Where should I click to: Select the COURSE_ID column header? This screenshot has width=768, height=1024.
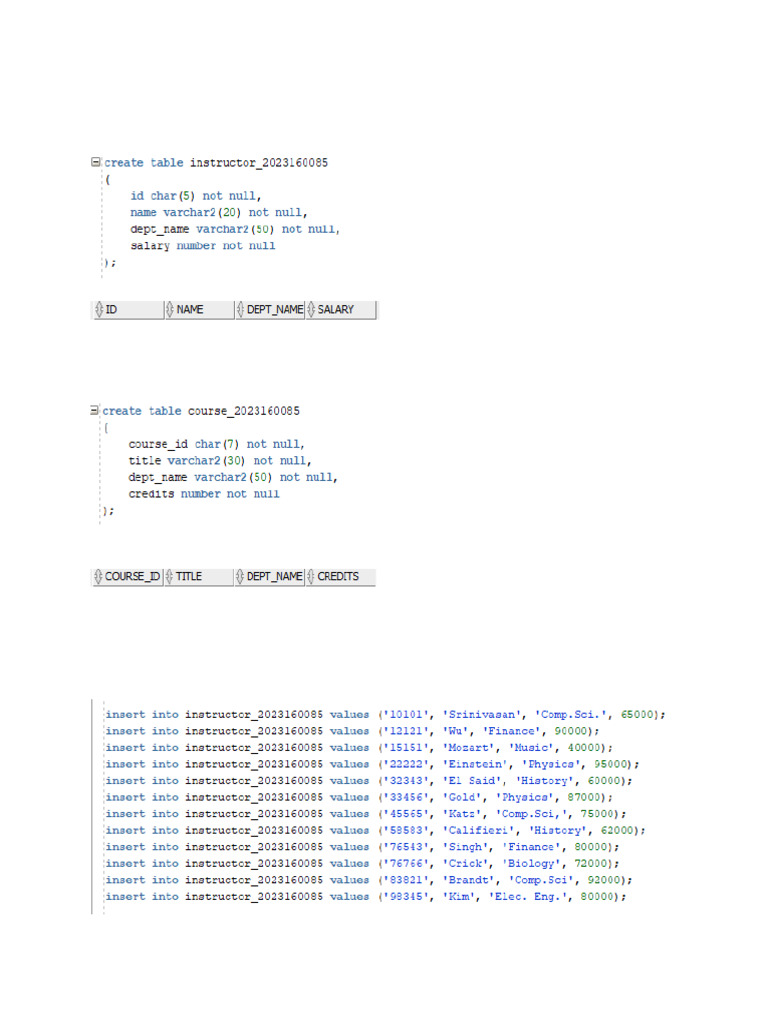pyautogui.click(x=127, y=577)
